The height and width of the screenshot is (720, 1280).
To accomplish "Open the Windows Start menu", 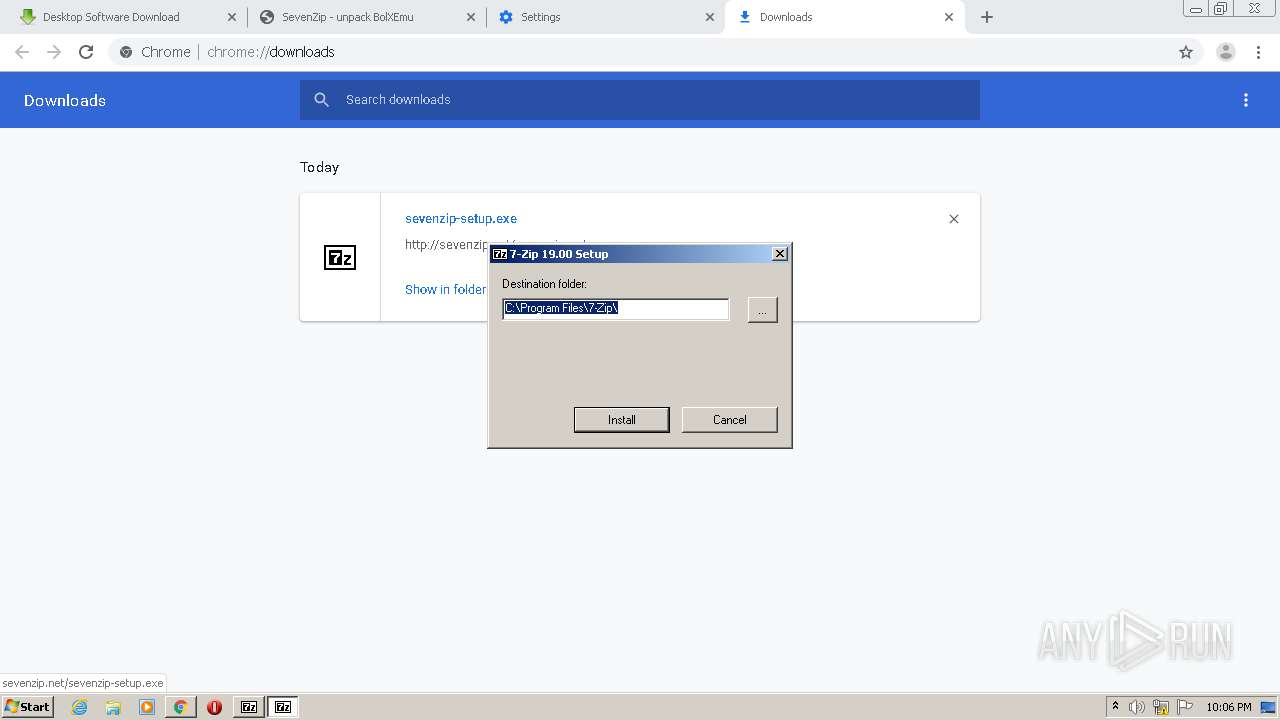I will click(27, 707).
